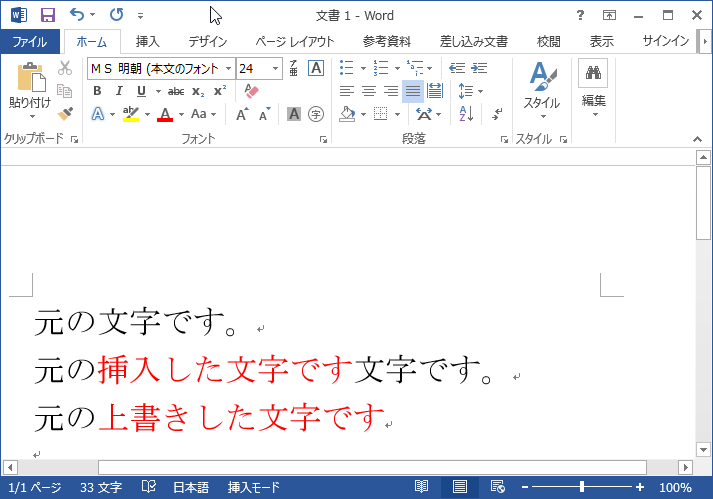The height and width of the screenshot is (499, 713).
Task: Click the Paste clipboard icon
Action: [x=31, y=77]
